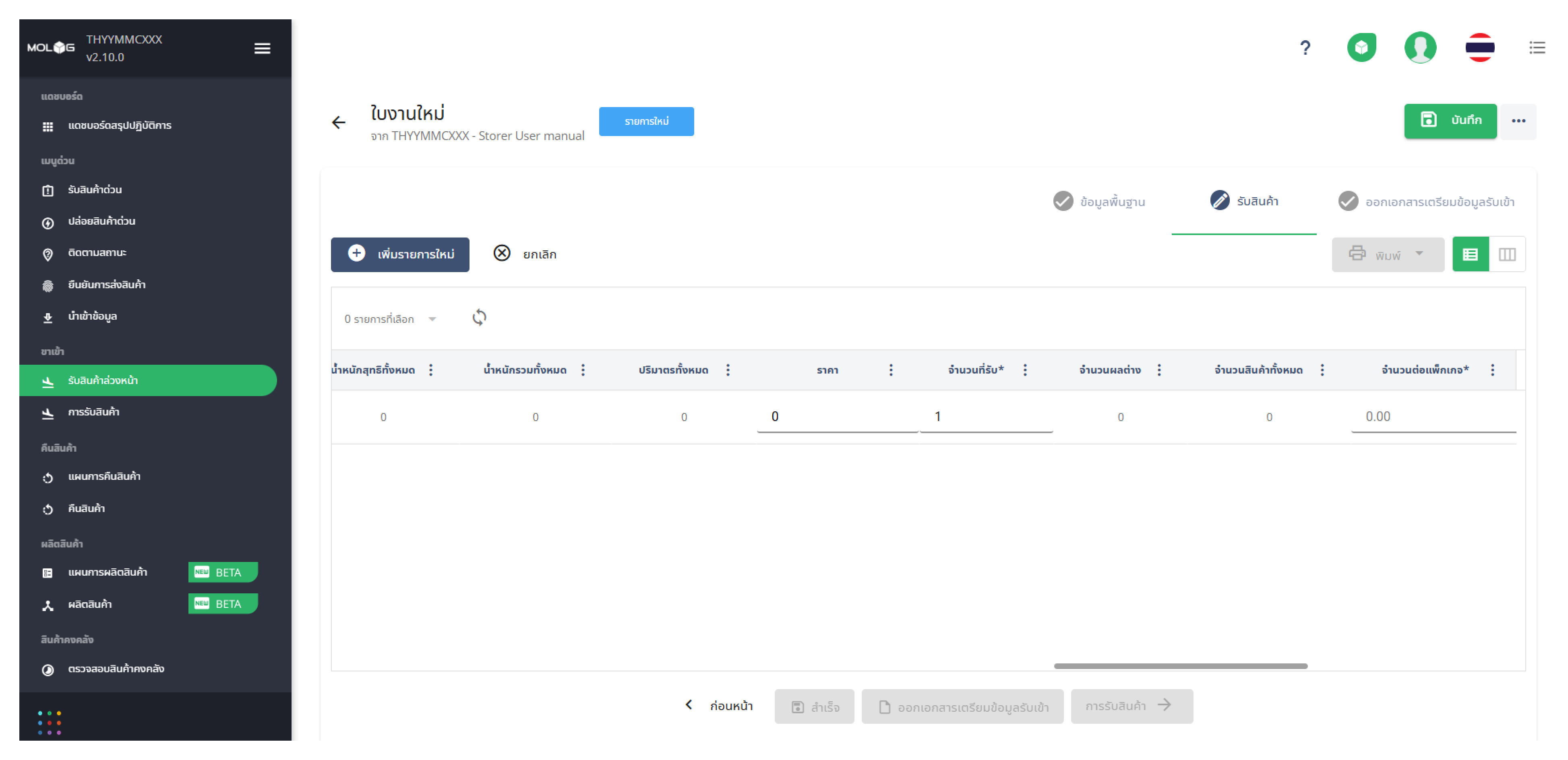Click the เพิ่มรายการใหม่ button
The width and height of the screenshot is (1568, 760).
point(399,254)
